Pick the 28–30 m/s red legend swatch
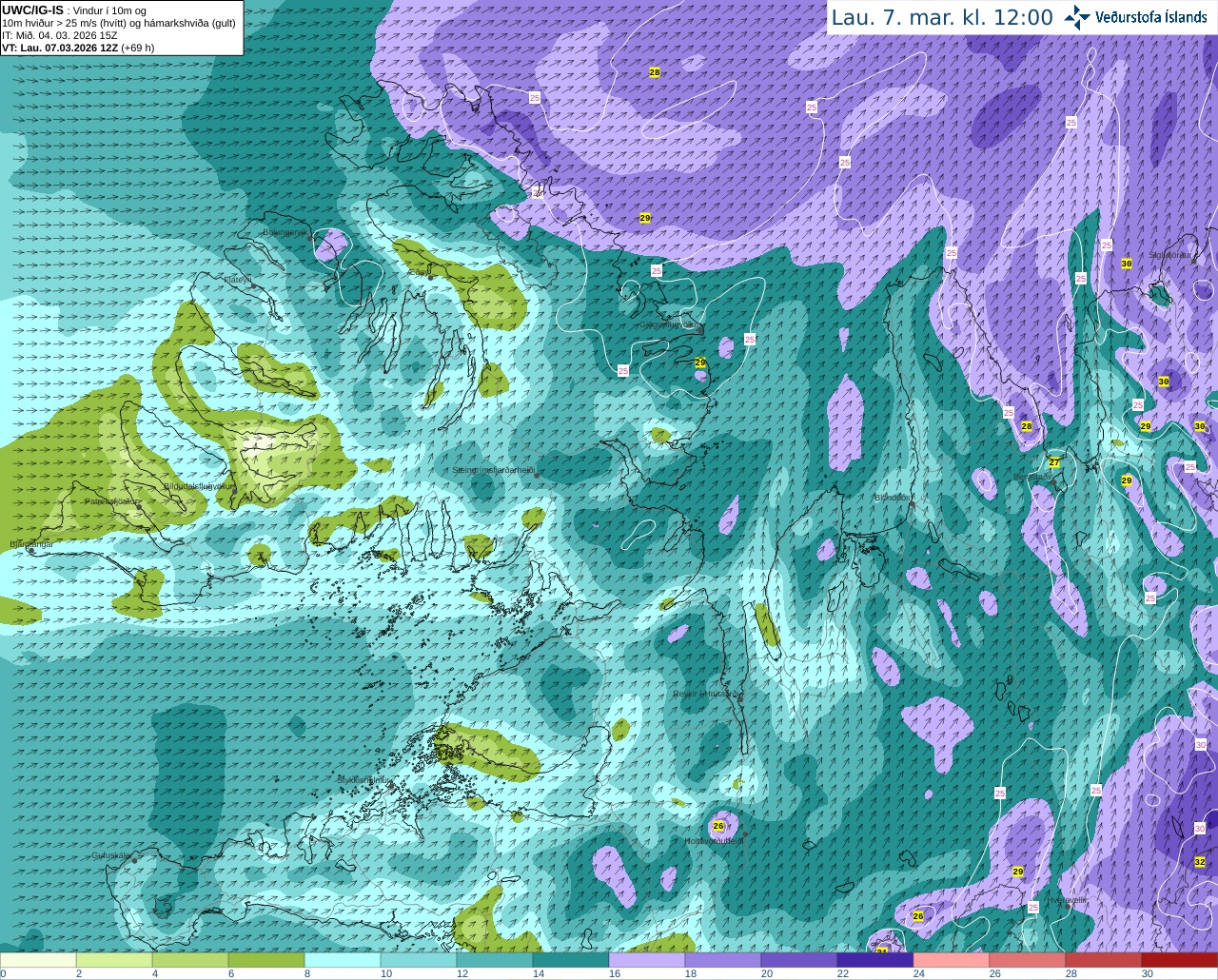Screen dimensions: 1218x980 [1104, 960]
